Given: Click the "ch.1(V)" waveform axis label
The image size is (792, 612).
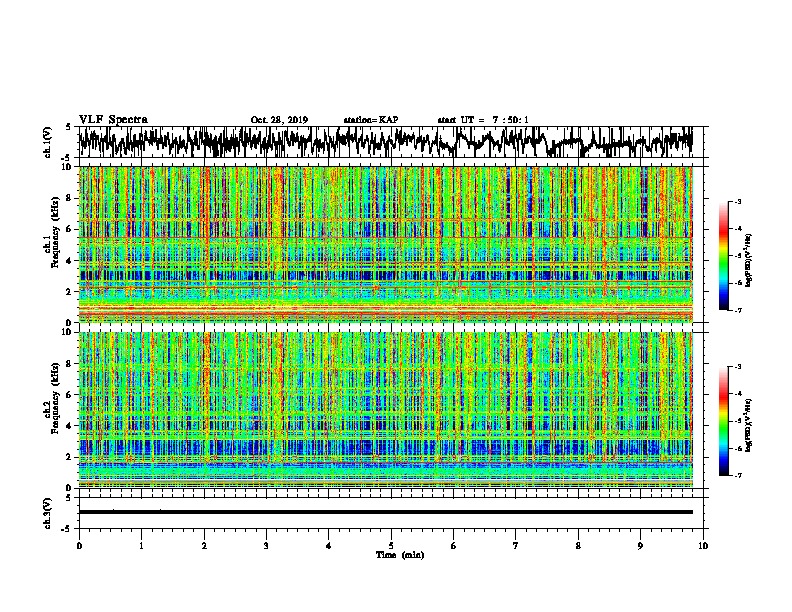Looking at the screenshot, I should tap(47, 142).
